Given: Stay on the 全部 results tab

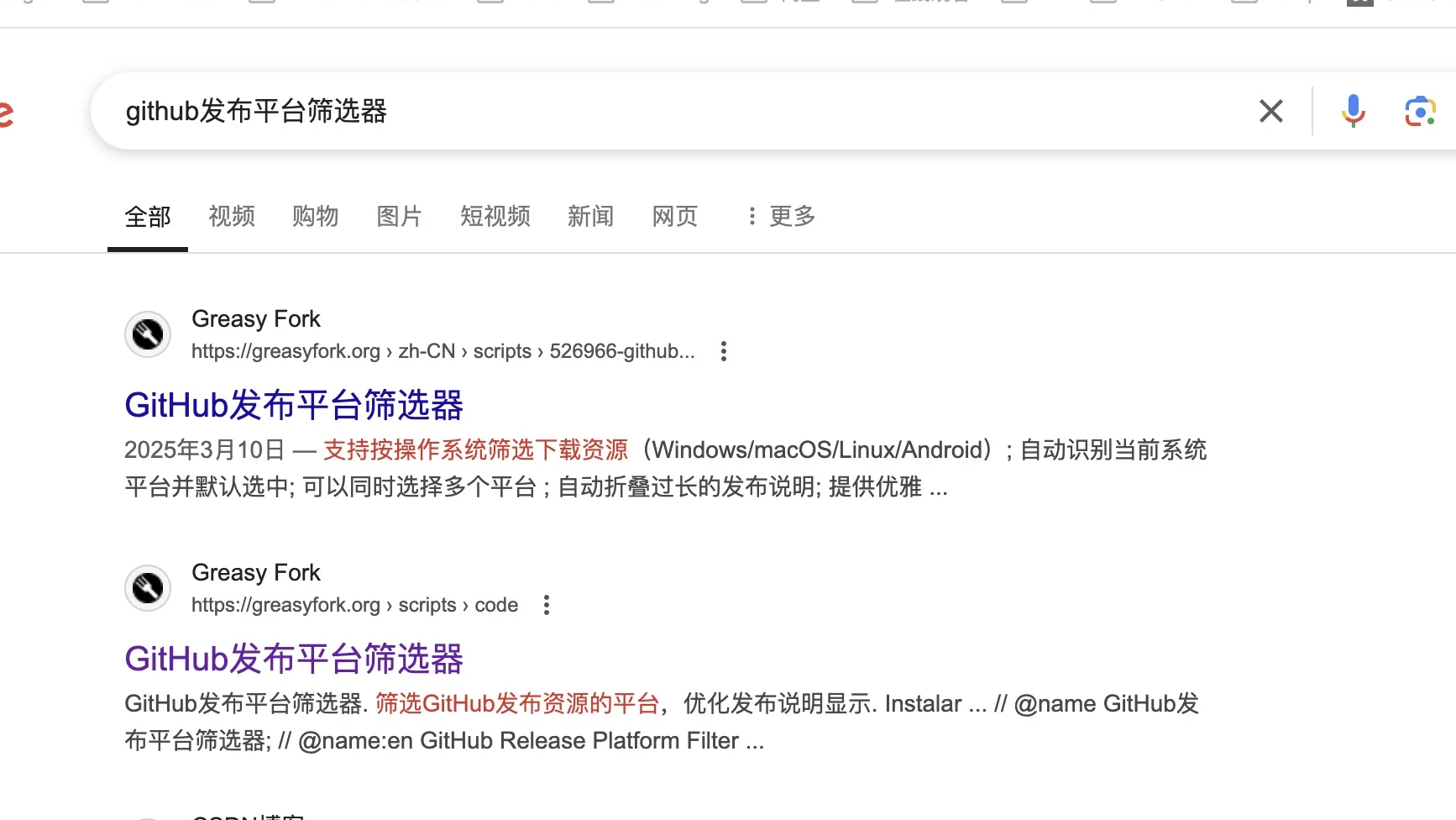Looking at the screenshot, I should point(147,217).
